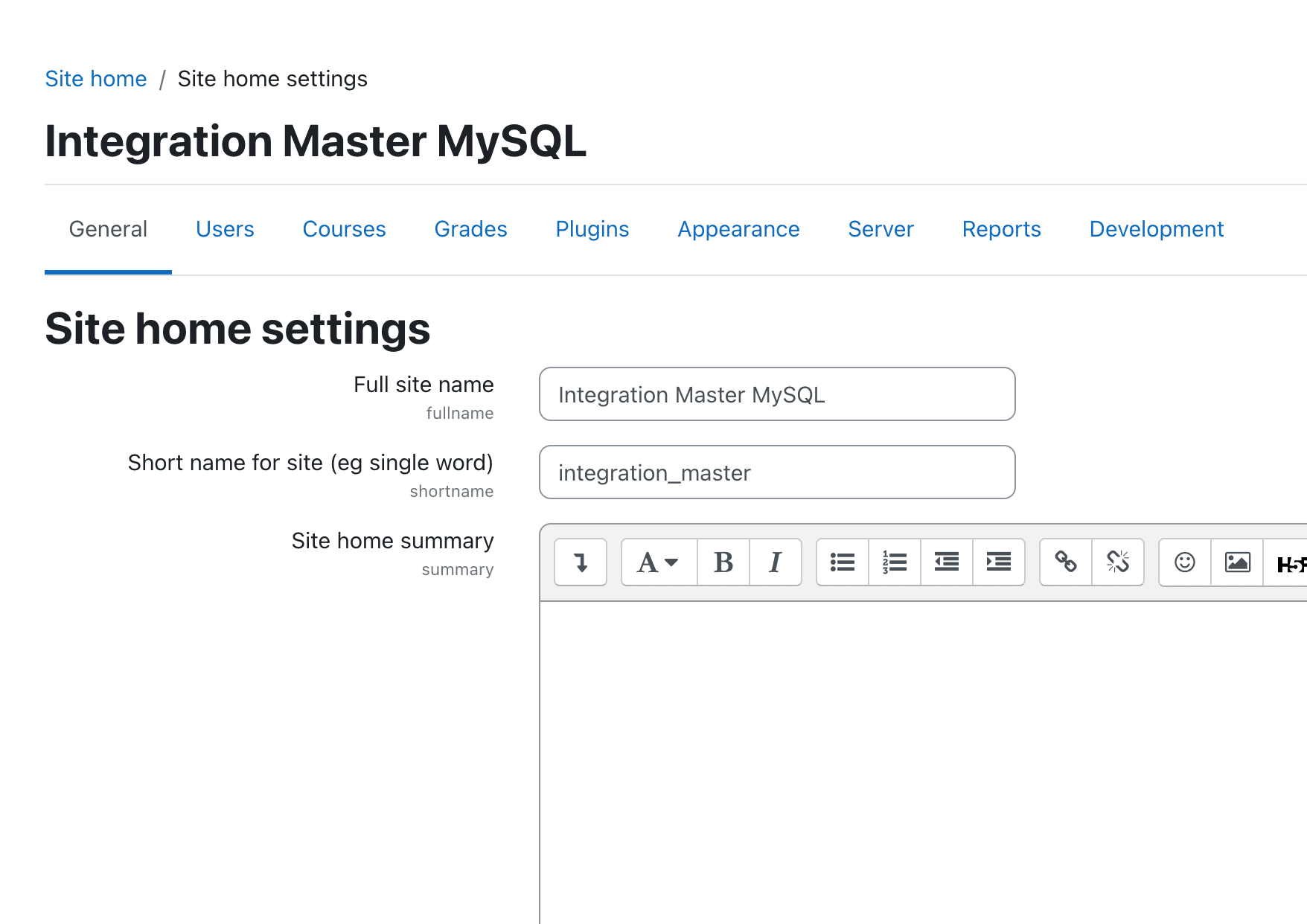The width and height of the screenshot is (1307, 924).
Task: Indent the selected text
Action: coord(999,562)
